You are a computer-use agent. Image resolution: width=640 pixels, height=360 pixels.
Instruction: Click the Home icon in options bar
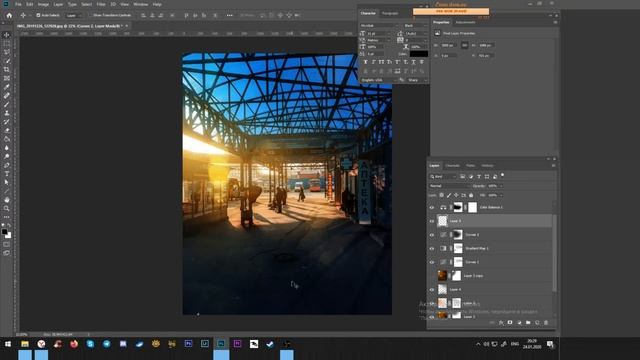pyautogui.click(x=9, y=15)
